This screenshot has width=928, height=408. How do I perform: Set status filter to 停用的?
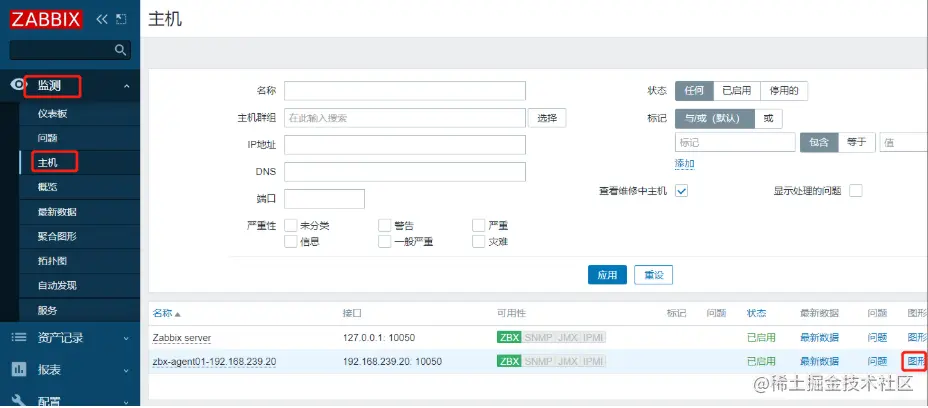pos(784,91)
